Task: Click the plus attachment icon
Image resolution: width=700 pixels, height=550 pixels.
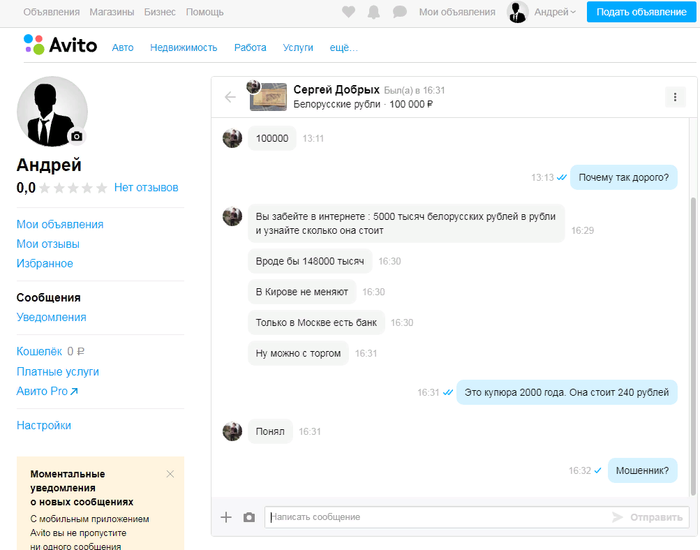Action: coord(226,517)
